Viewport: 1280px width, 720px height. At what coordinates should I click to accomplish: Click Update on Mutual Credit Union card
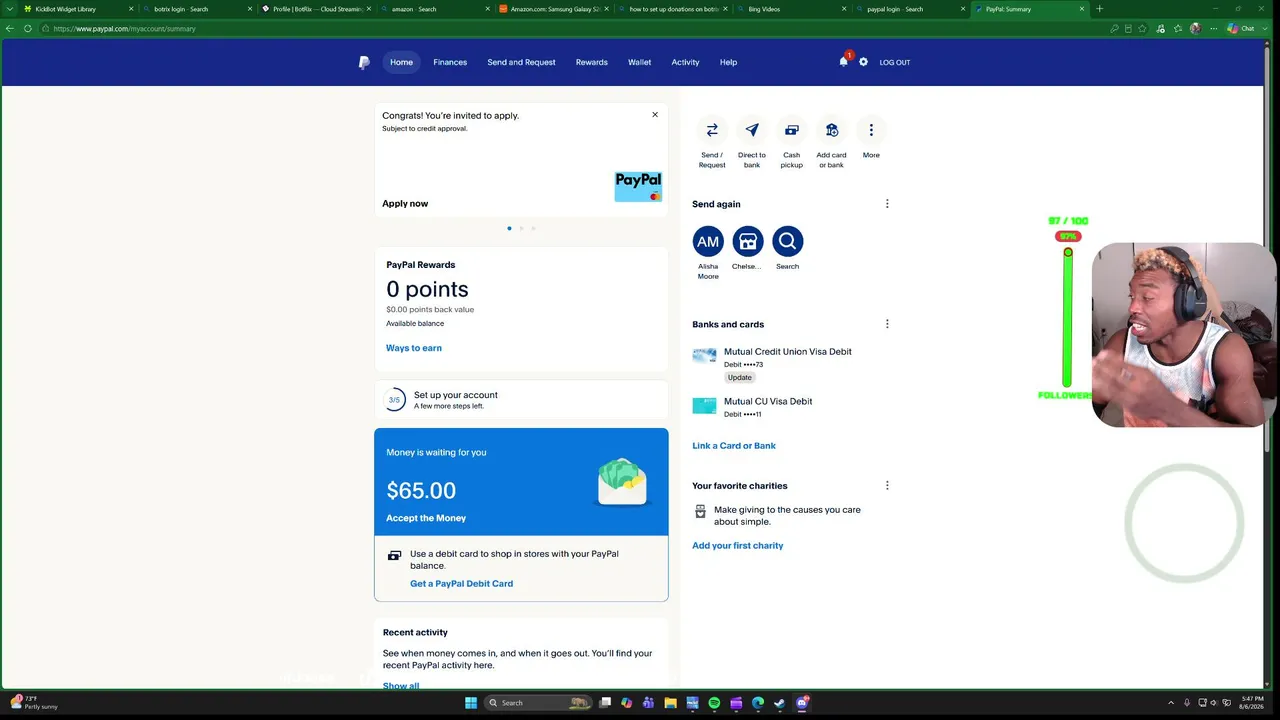740,378
